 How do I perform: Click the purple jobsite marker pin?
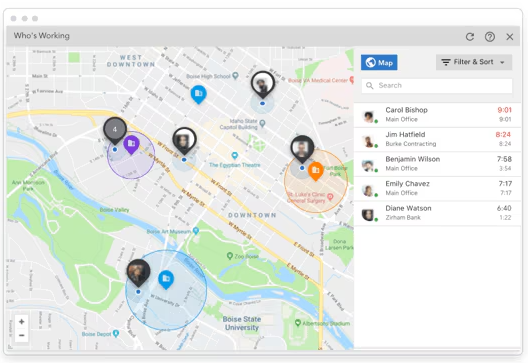(x=131, y=145)
